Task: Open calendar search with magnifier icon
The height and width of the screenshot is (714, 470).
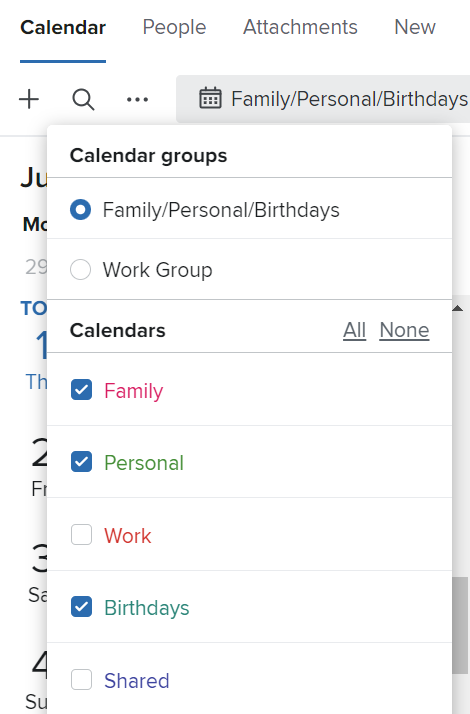Action: [83, 99]
